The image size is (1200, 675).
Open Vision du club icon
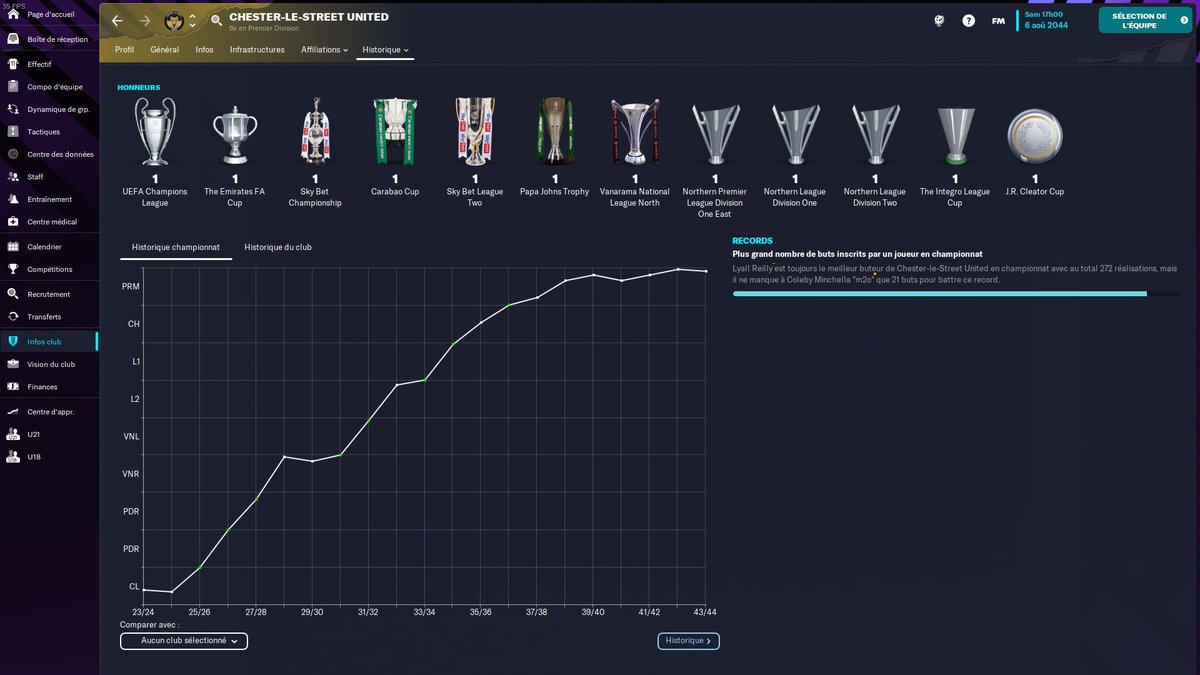click(13, 364)
